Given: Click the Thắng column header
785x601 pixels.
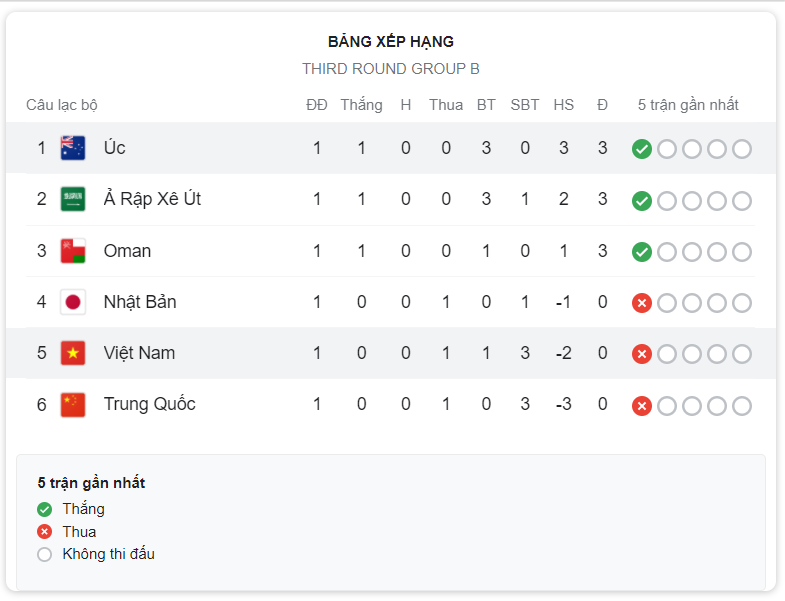Looking at the screenshot, I should pyautogui.click(x=361, y=105).
